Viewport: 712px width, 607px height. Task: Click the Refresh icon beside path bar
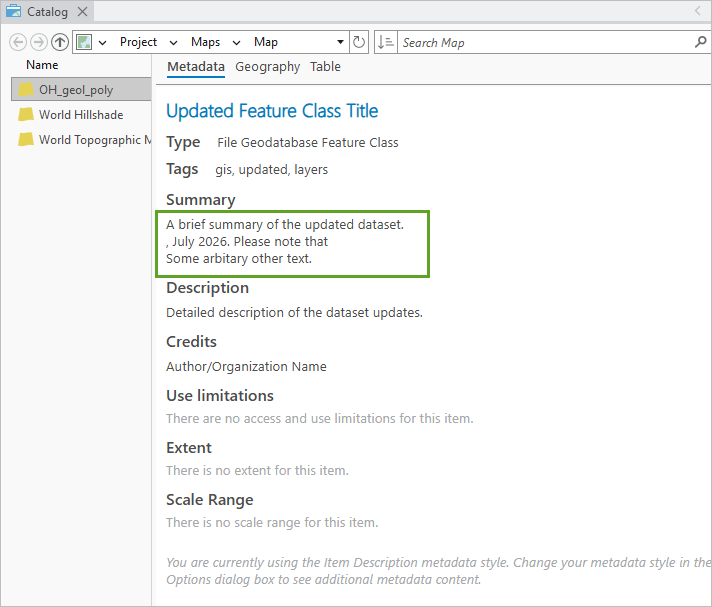tap(359, 42)
